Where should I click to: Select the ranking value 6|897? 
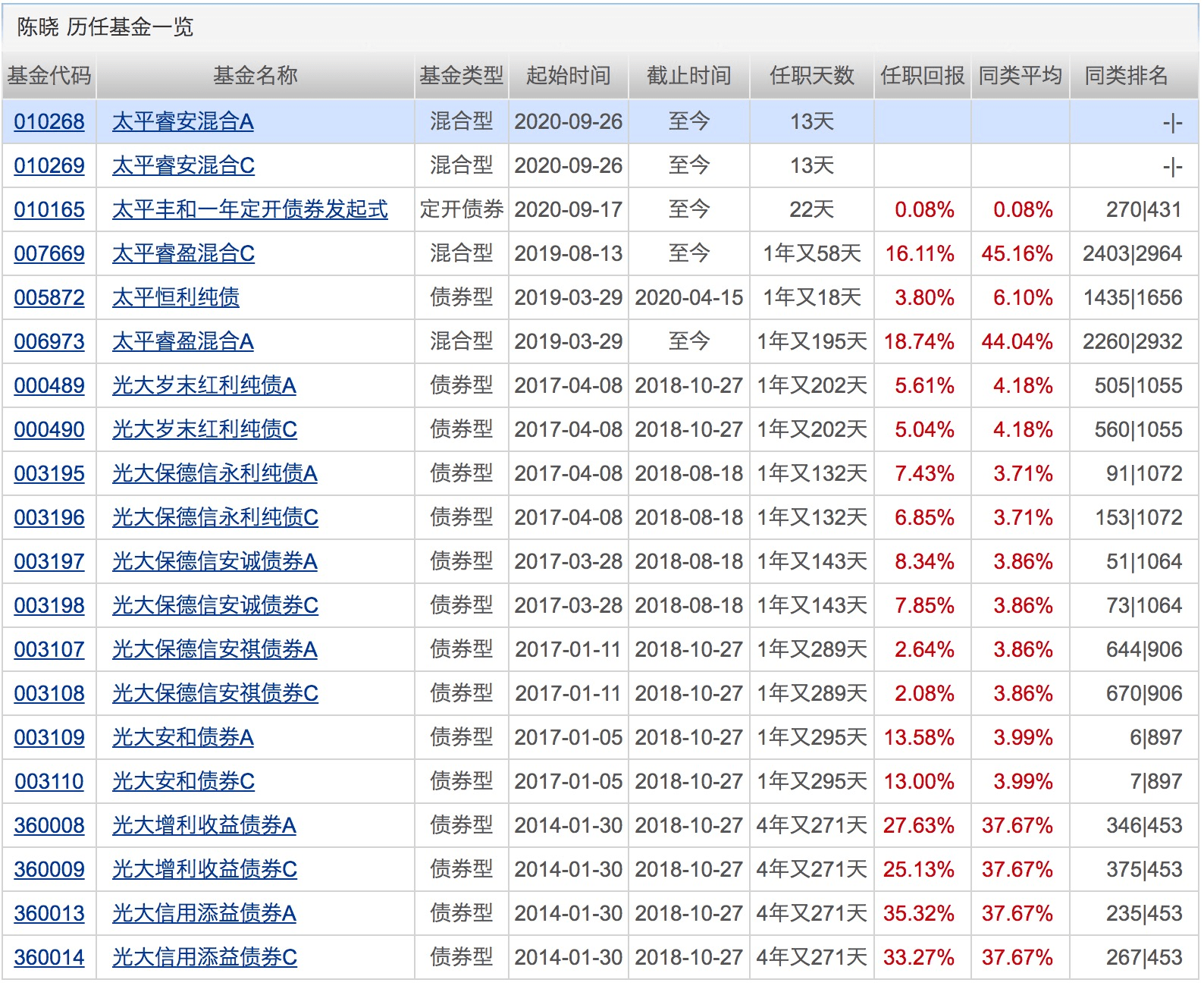pos(1156,737)
